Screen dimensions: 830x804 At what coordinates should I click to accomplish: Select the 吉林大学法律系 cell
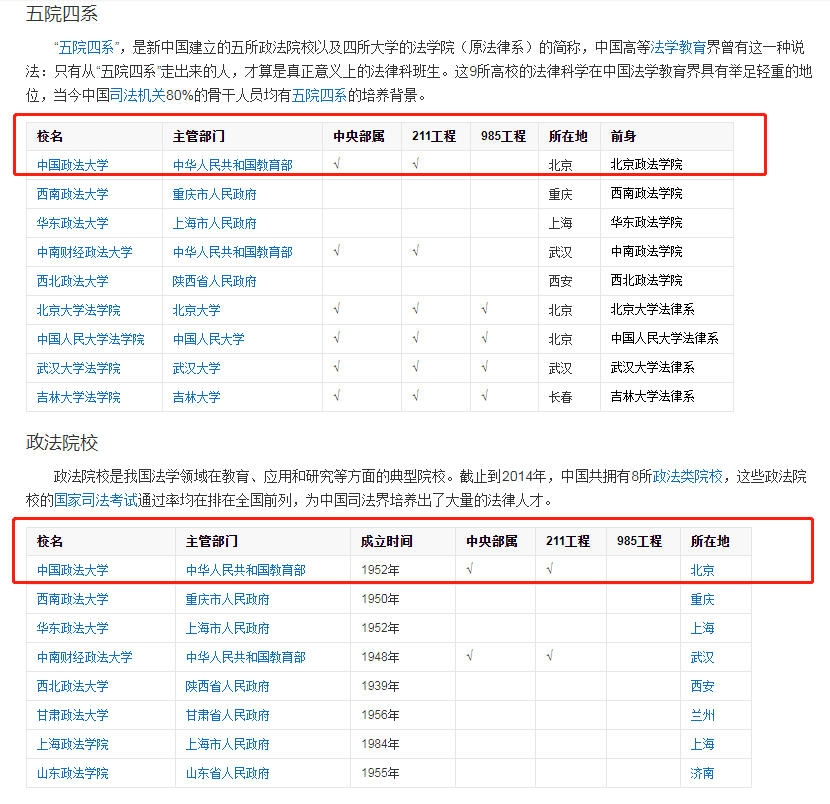(x=667, y=397)
